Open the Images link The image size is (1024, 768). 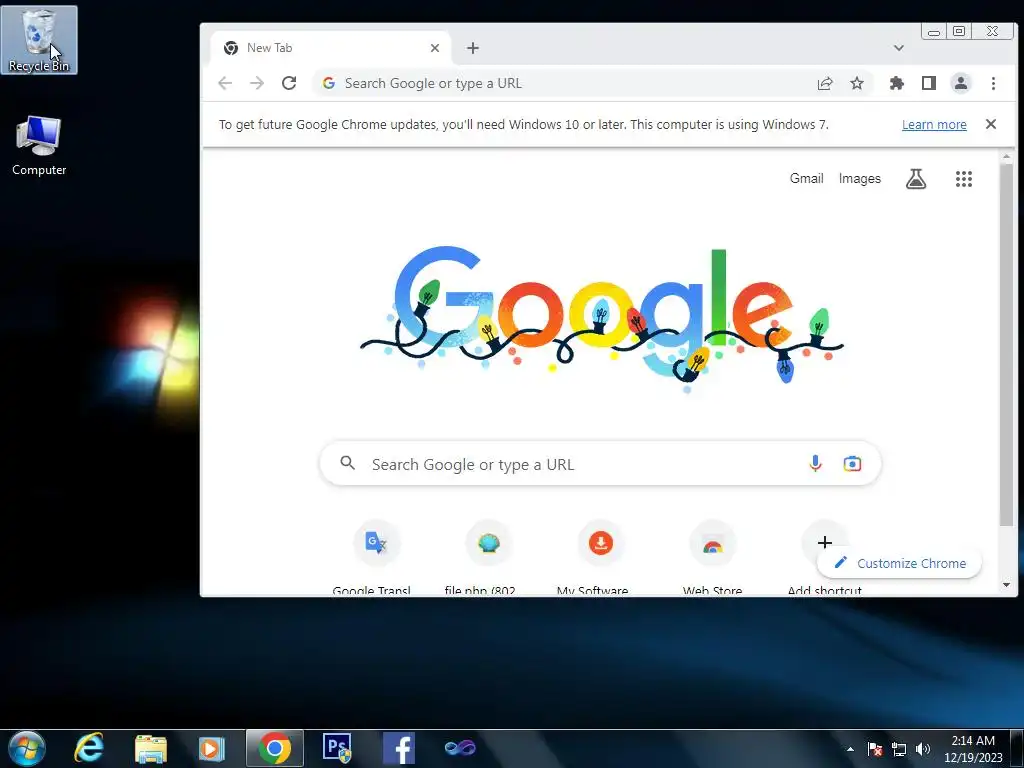859,178
